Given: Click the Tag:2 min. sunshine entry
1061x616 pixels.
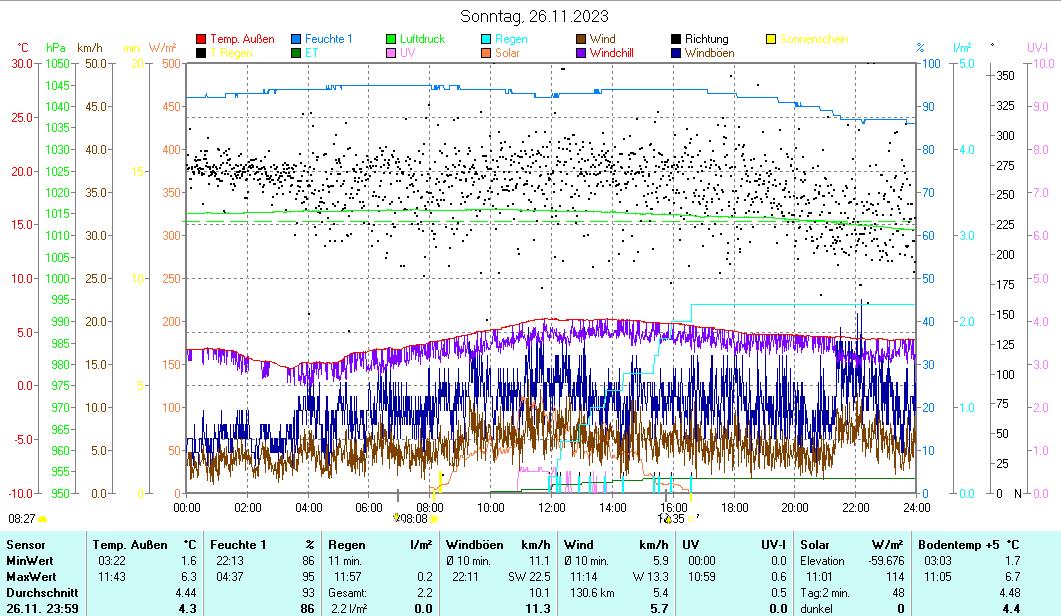Looking at the screenshot, I should coord(825,593).
